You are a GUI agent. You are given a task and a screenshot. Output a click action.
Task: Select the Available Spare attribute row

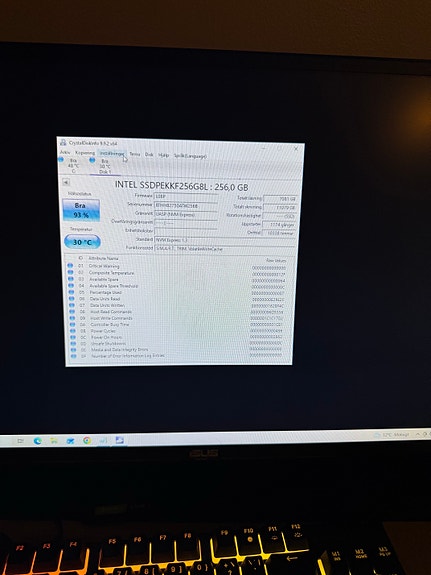[177, 280]
